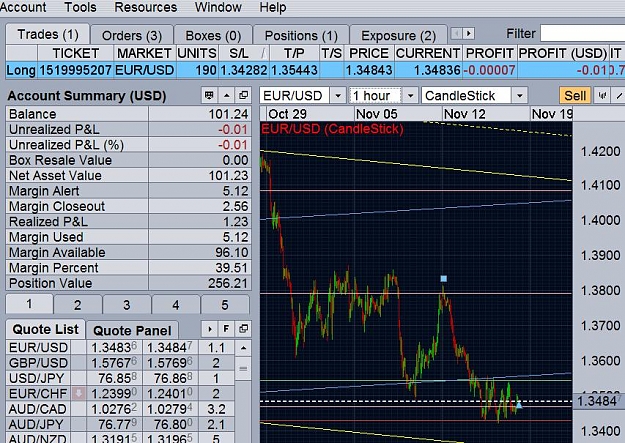Open the Tools menu

(80, 7)
